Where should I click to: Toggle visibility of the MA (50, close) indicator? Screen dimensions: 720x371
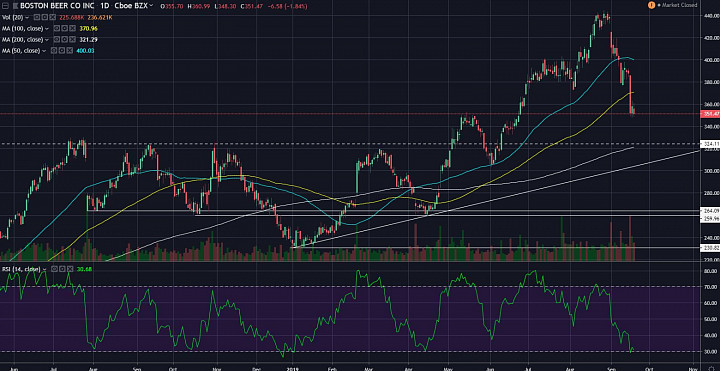tap(54, 51)
